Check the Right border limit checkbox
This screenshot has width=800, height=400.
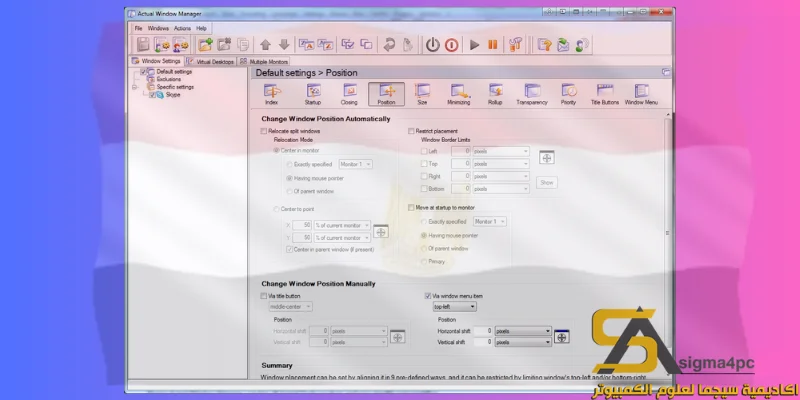pos(424,177)
